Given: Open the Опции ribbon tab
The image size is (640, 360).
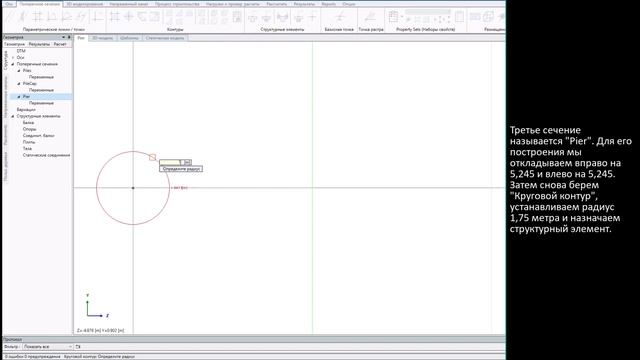Looking at the screenshot, I should pos(349,4).
